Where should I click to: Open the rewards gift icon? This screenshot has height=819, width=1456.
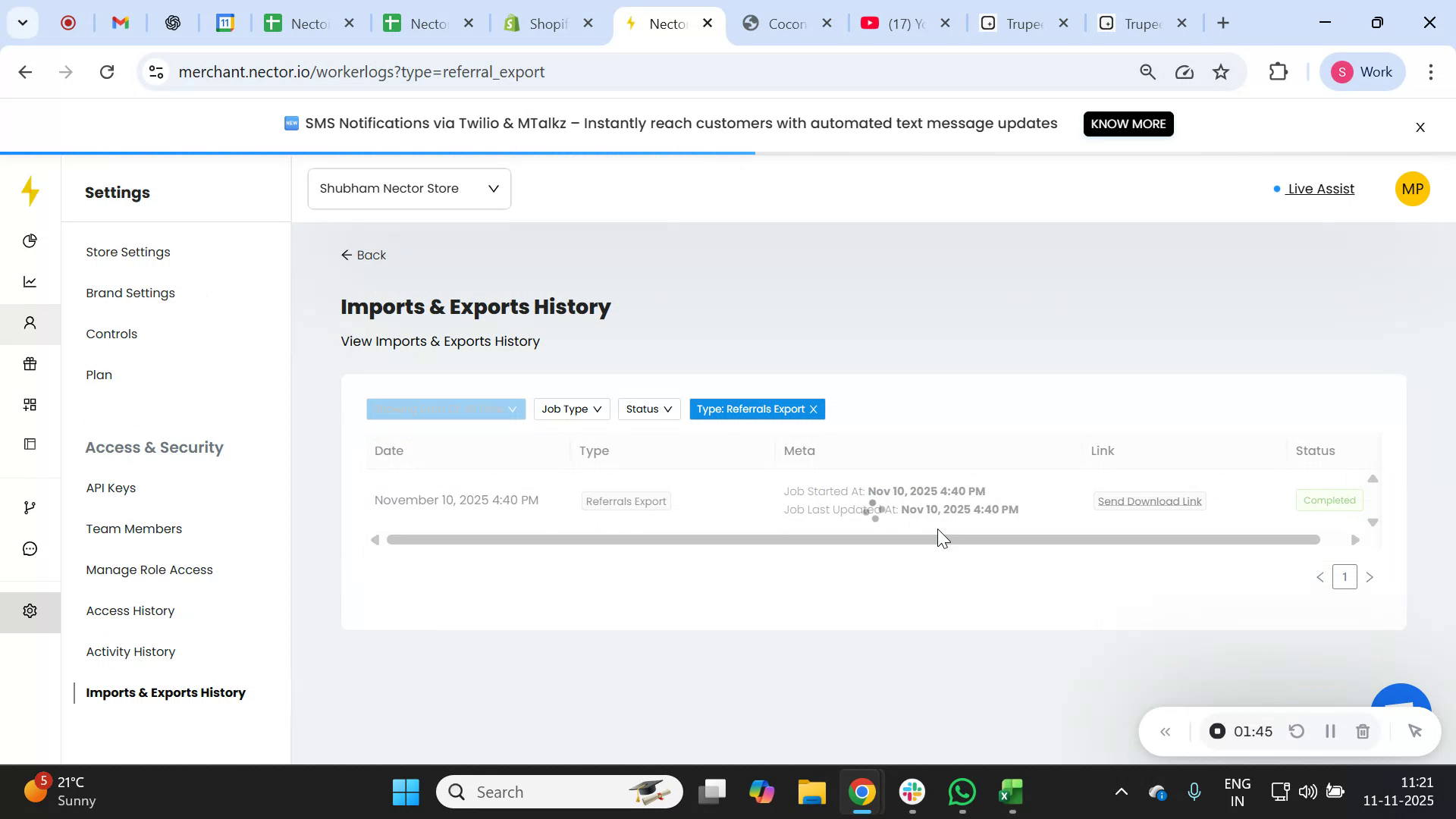[x=30, y=364]
